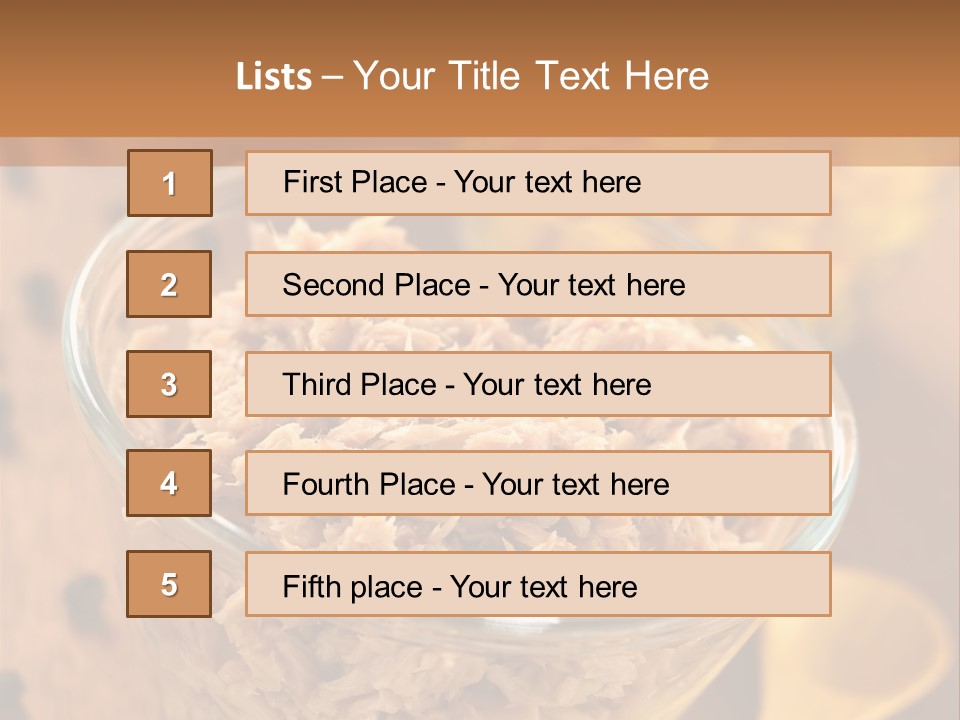Select the number 2 box
This screenshot has width=960, height=720.
coord(169,284)
